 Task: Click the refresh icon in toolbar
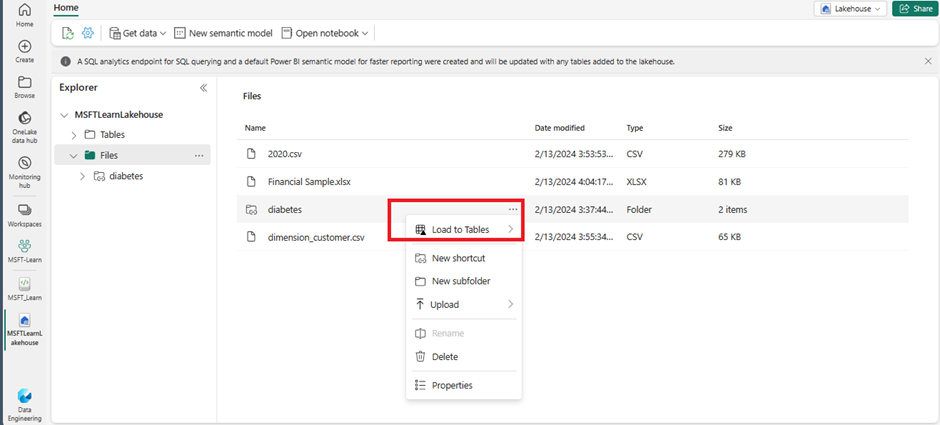pyautogui.click(x=68, y=34)
